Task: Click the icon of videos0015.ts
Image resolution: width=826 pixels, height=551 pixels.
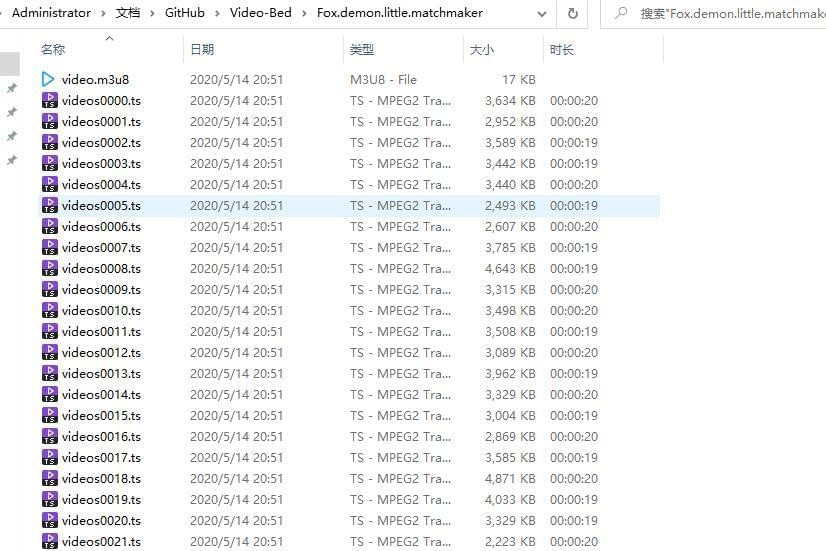Action: [x=50, y=415]
